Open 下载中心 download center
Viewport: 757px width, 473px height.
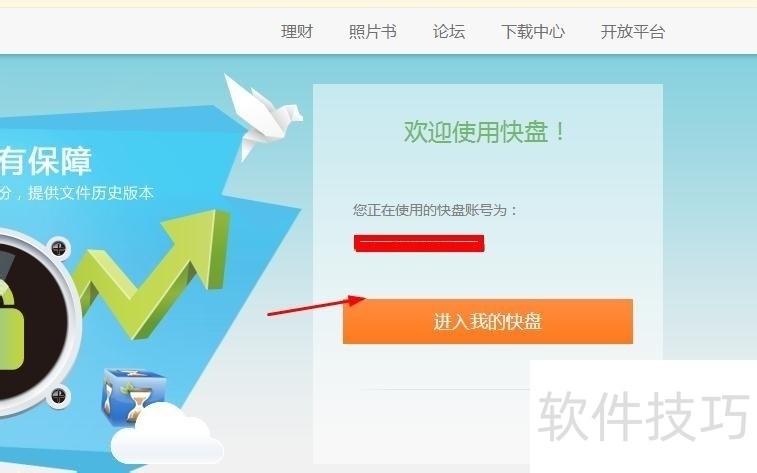tap(533, 32)
